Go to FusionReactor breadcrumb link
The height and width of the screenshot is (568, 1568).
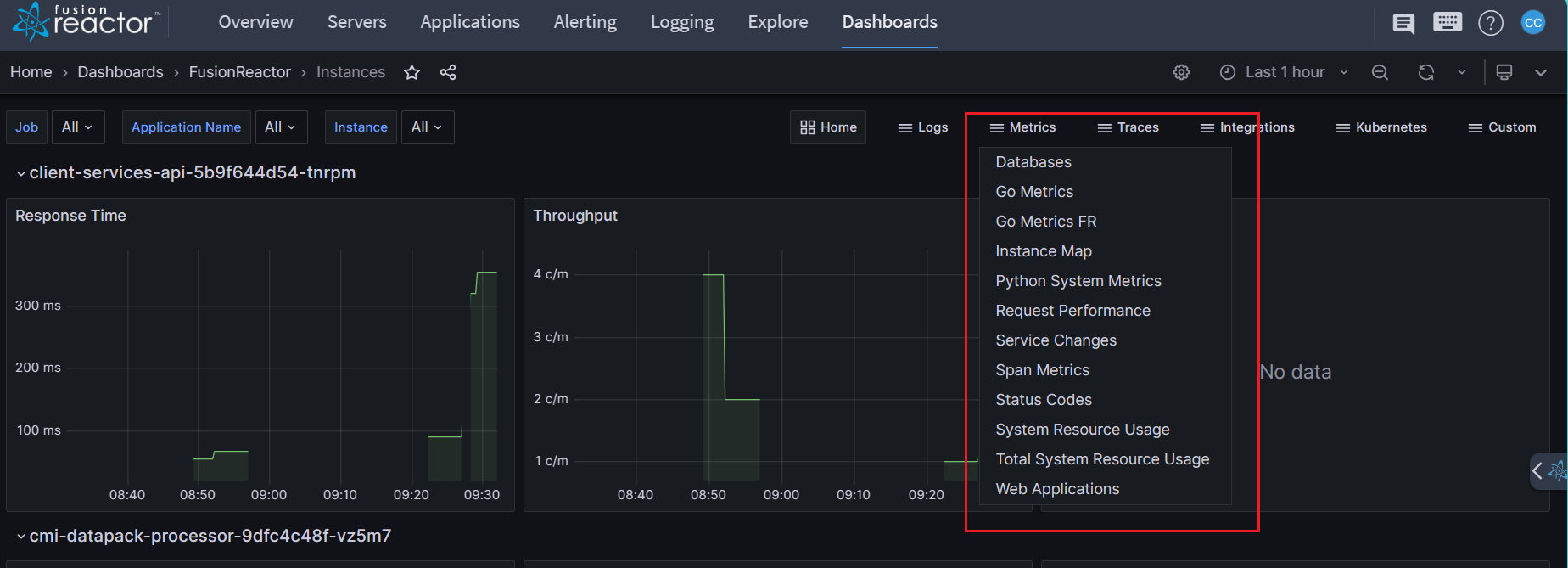(x=239, y=73)
